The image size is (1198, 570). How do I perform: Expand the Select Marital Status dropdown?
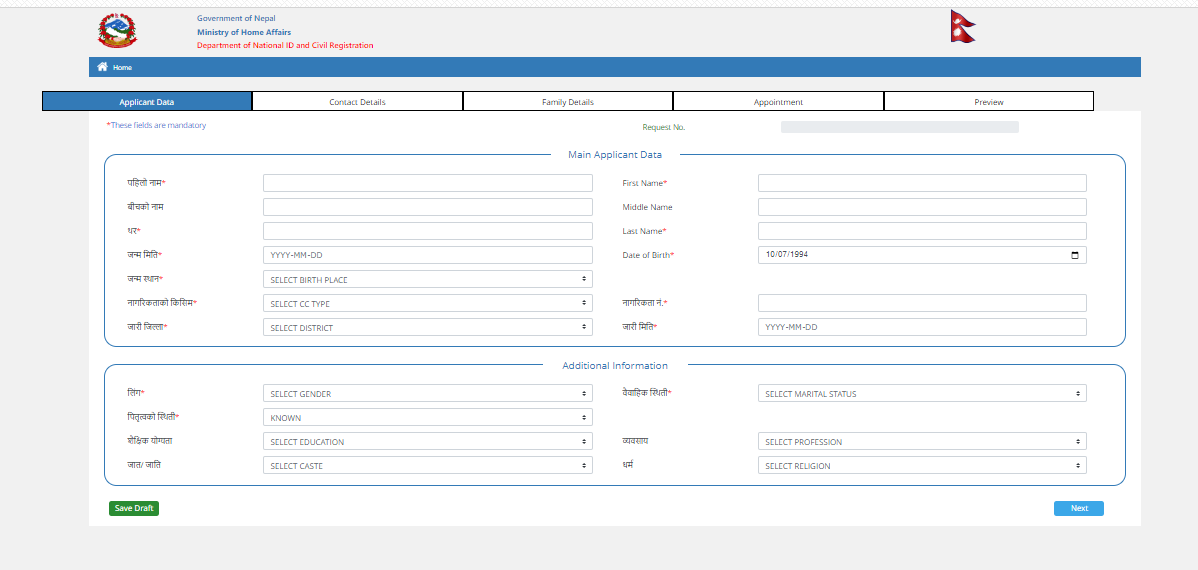tap(922, 393)
